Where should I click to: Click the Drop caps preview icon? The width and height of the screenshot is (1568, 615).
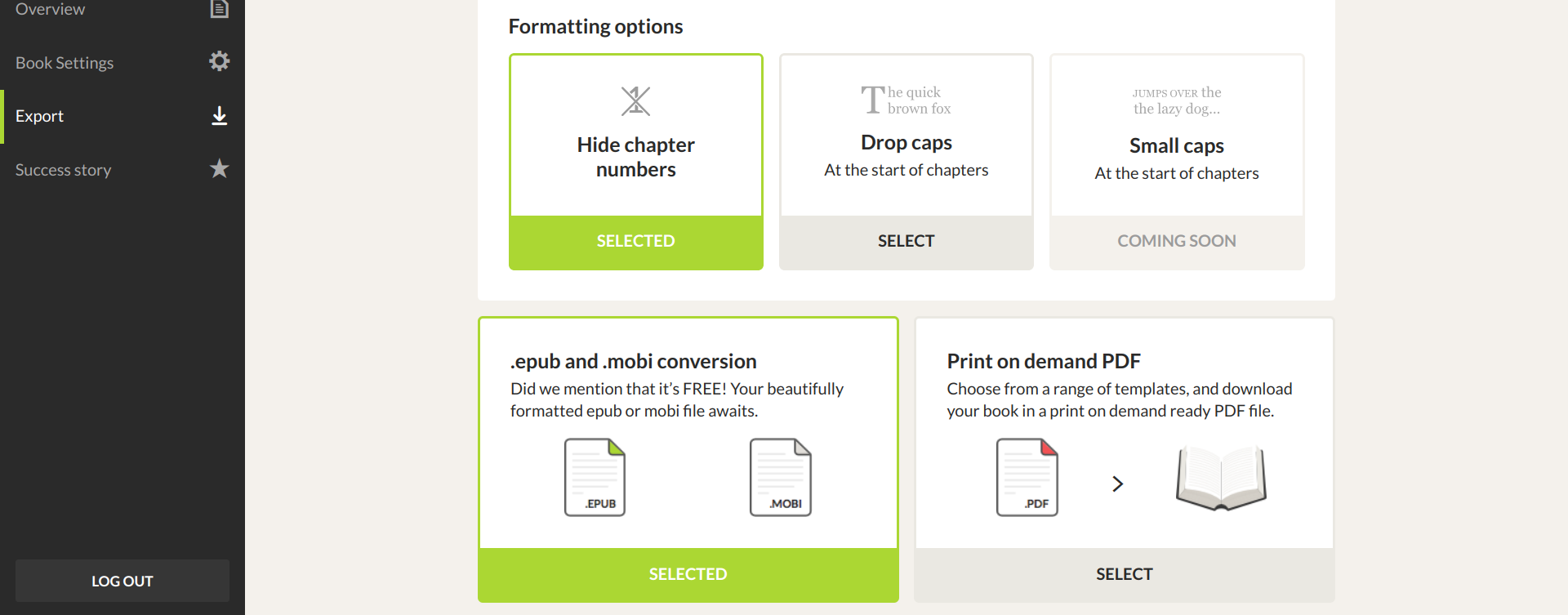pos(906,100)
